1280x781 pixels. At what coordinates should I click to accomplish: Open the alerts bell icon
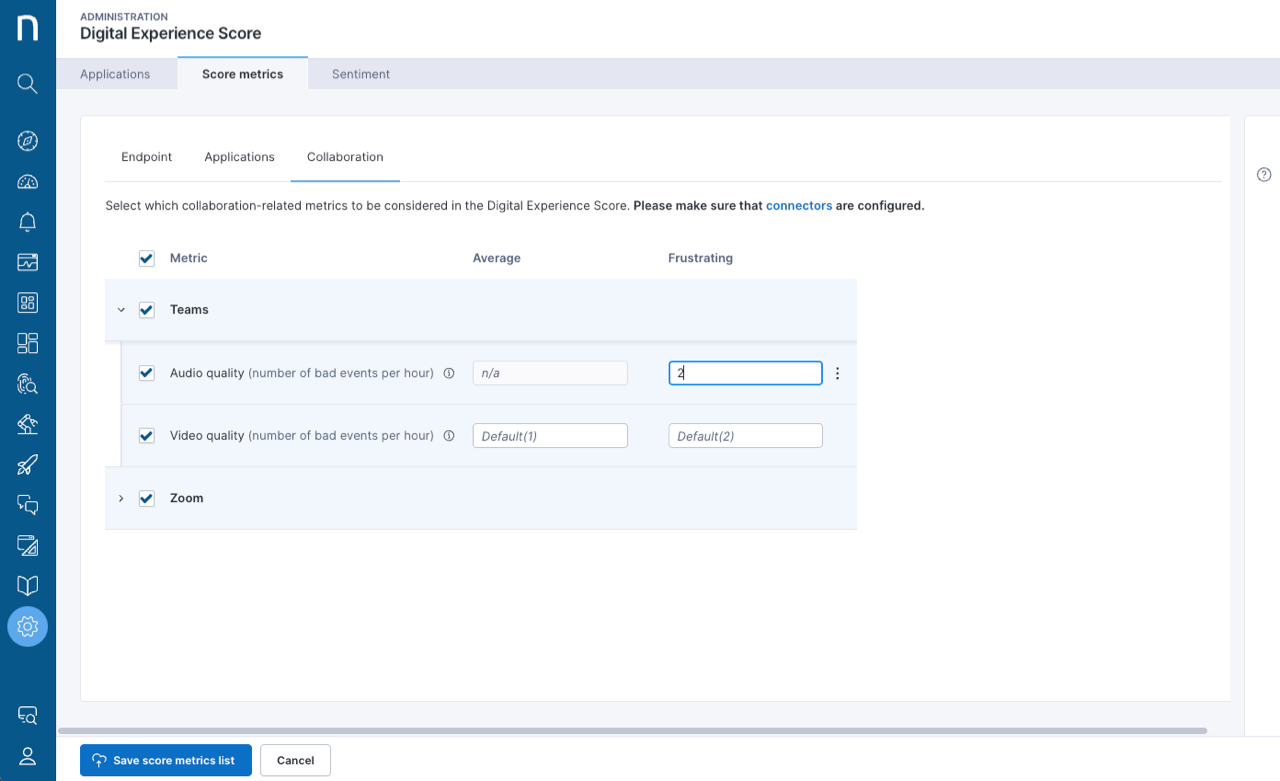(28, 222)
